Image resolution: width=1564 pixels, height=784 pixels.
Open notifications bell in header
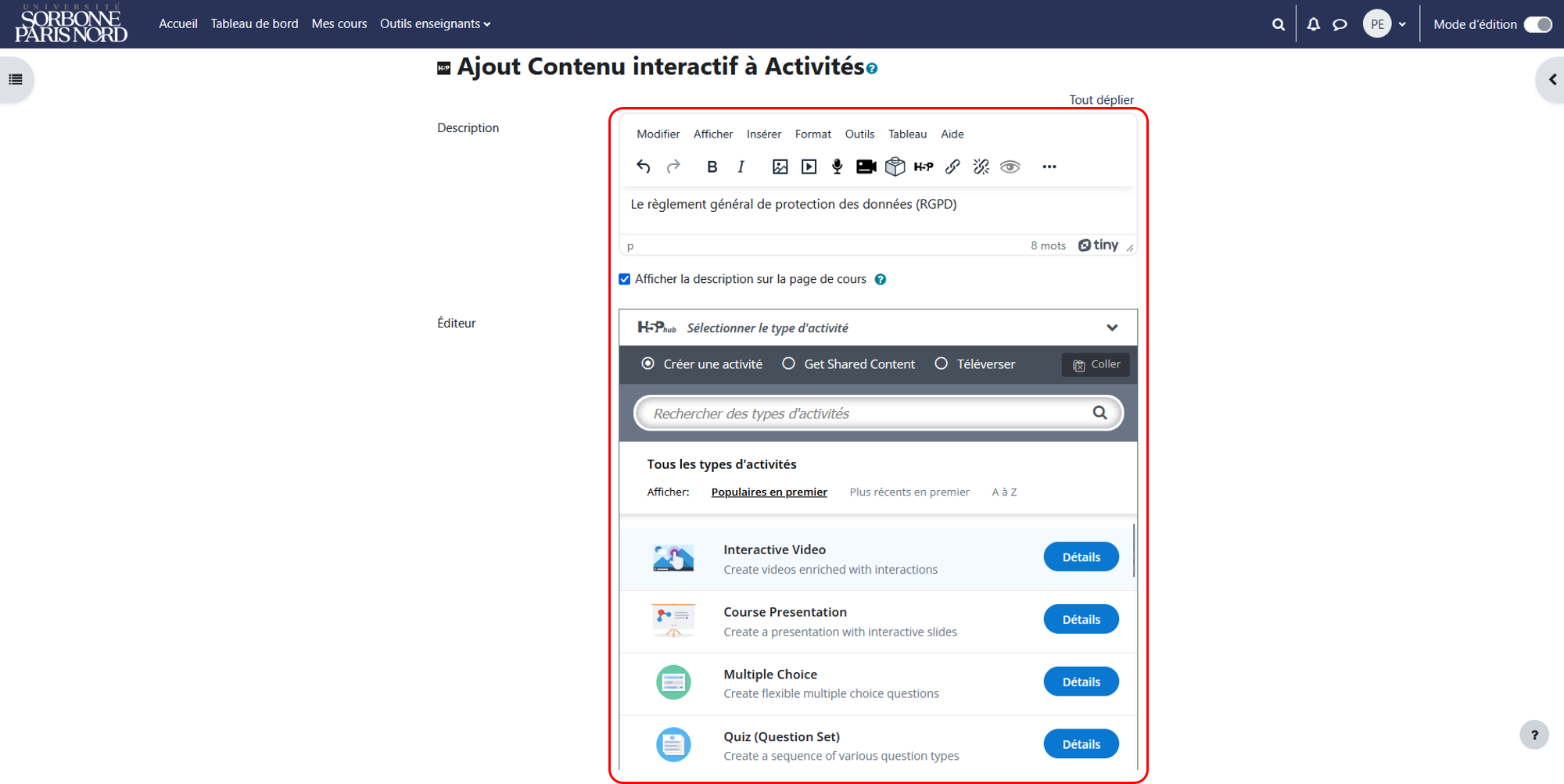pyautogui.click(x=1314, y=24)
